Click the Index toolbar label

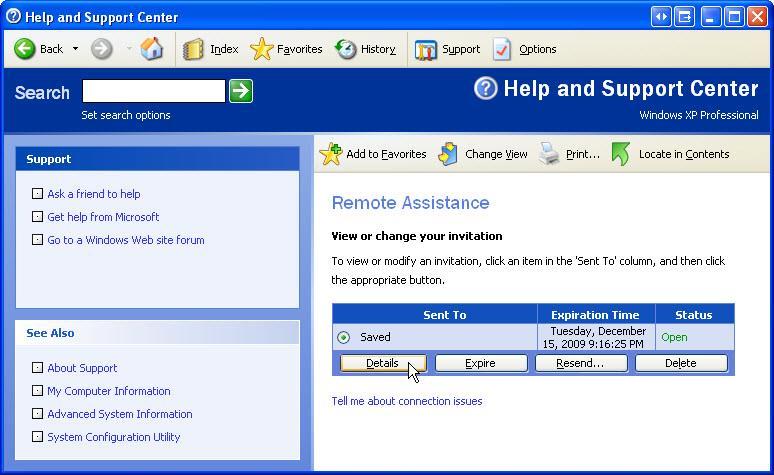[224, 49]
